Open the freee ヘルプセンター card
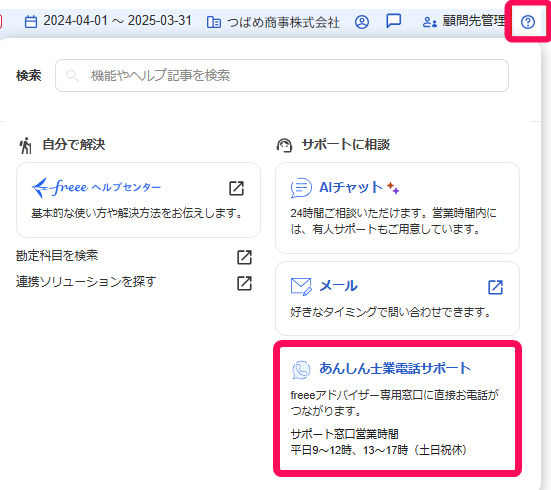The image size is (551, 490). click(138, 200)
